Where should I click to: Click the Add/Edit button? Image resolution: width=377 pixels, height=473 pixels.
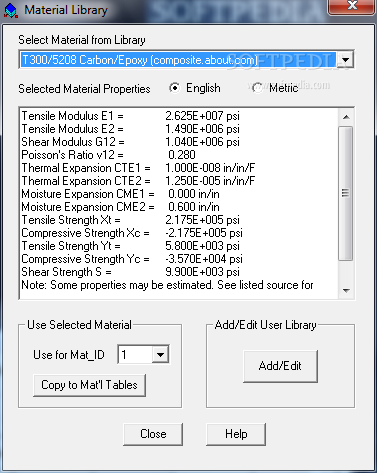pos(280,366)
